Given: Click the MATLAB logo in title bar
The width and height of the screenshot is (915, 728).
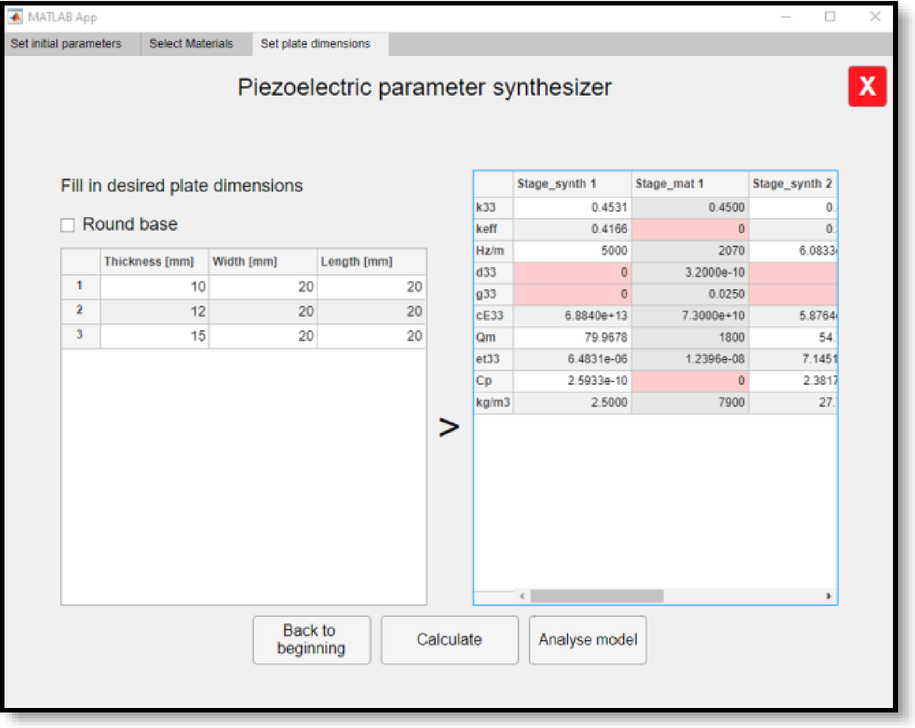Looking at the screenshot, I should 15,17.
